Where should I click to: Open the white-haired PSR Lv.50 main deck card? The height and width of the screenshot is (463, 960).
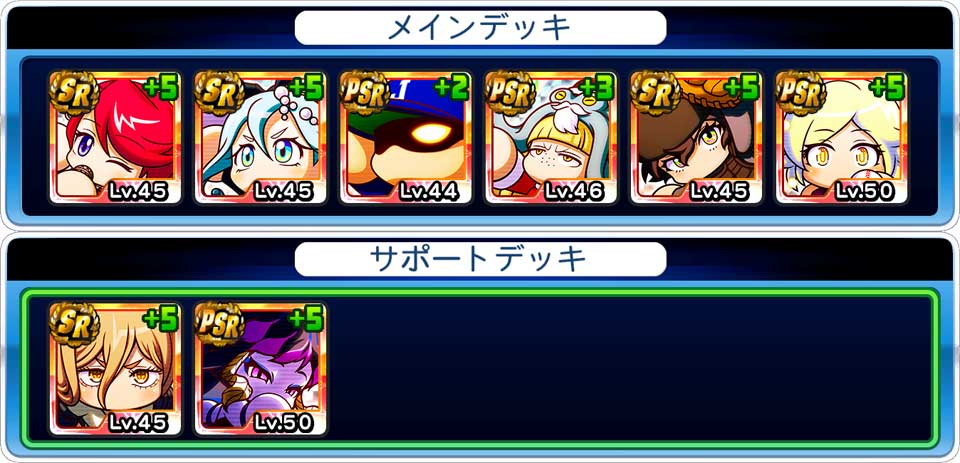(x=841, y=137)
